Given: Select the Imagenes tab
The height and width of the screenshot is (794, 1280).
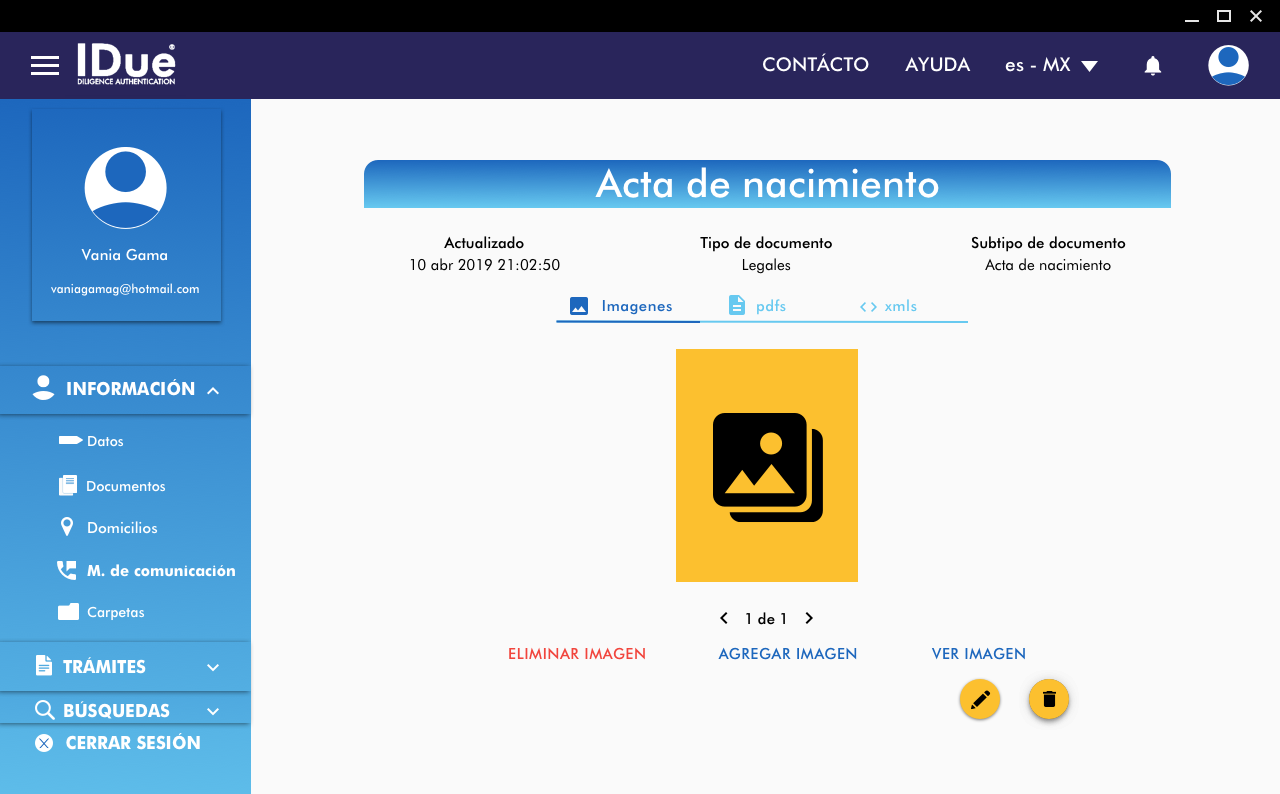Looking at the screenshot, I should pos(622,306).
